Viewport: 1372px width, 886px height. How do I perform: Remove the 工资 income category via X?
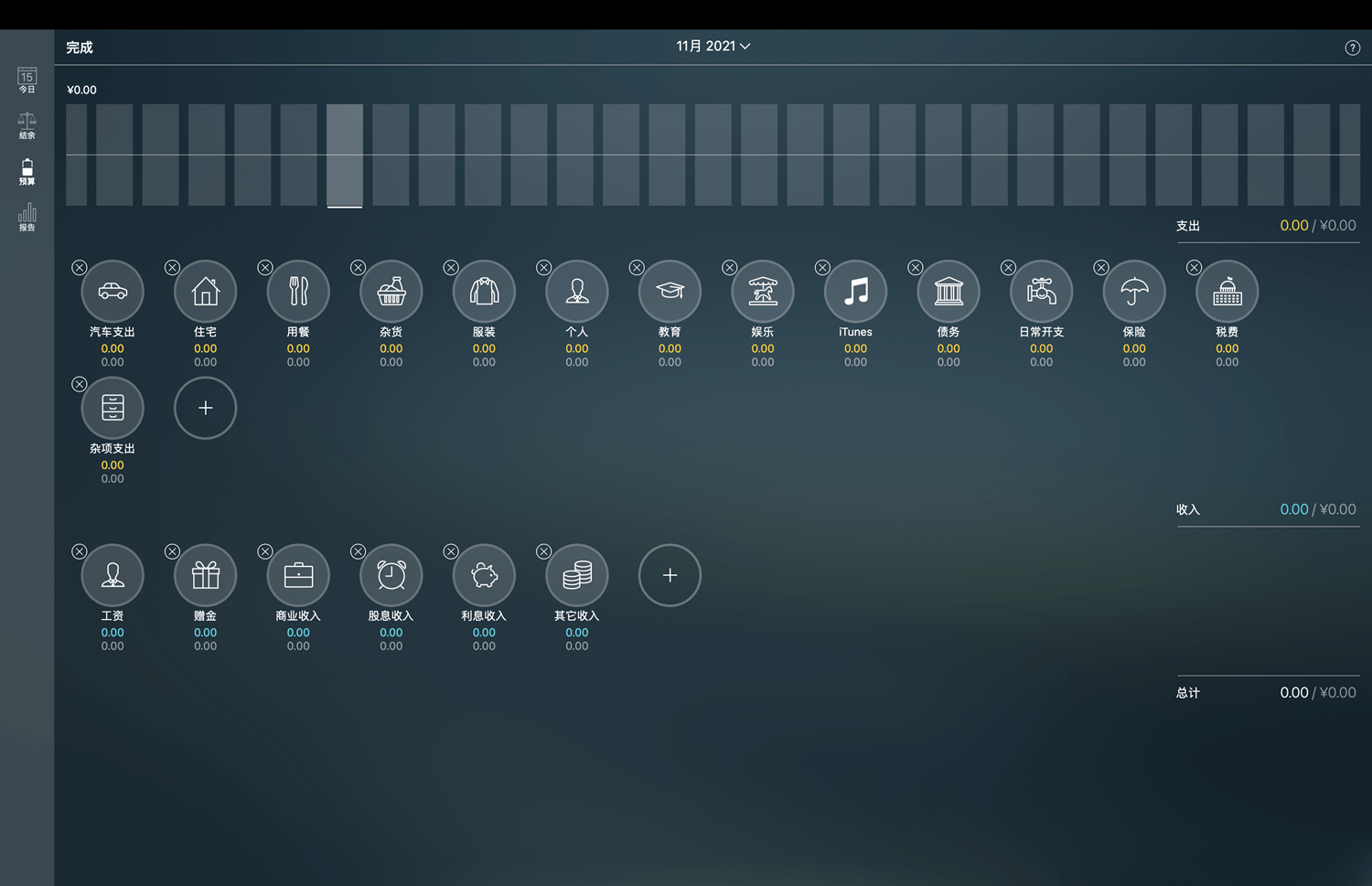coord(80,551)
